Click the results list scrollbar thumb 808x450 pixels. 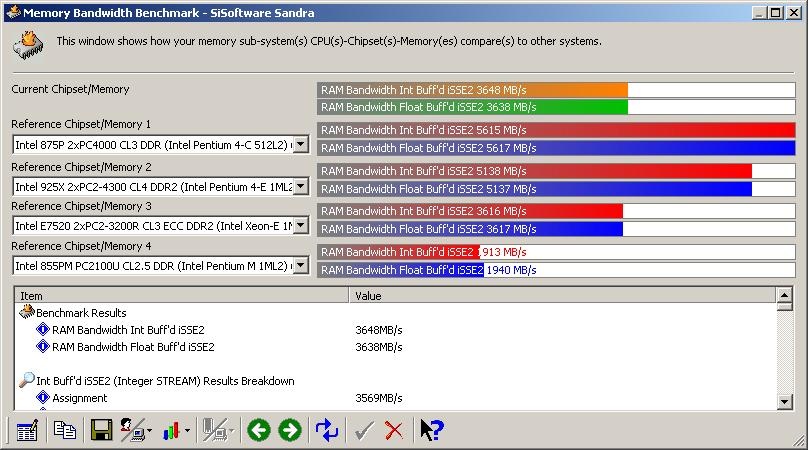pos(784,307)
